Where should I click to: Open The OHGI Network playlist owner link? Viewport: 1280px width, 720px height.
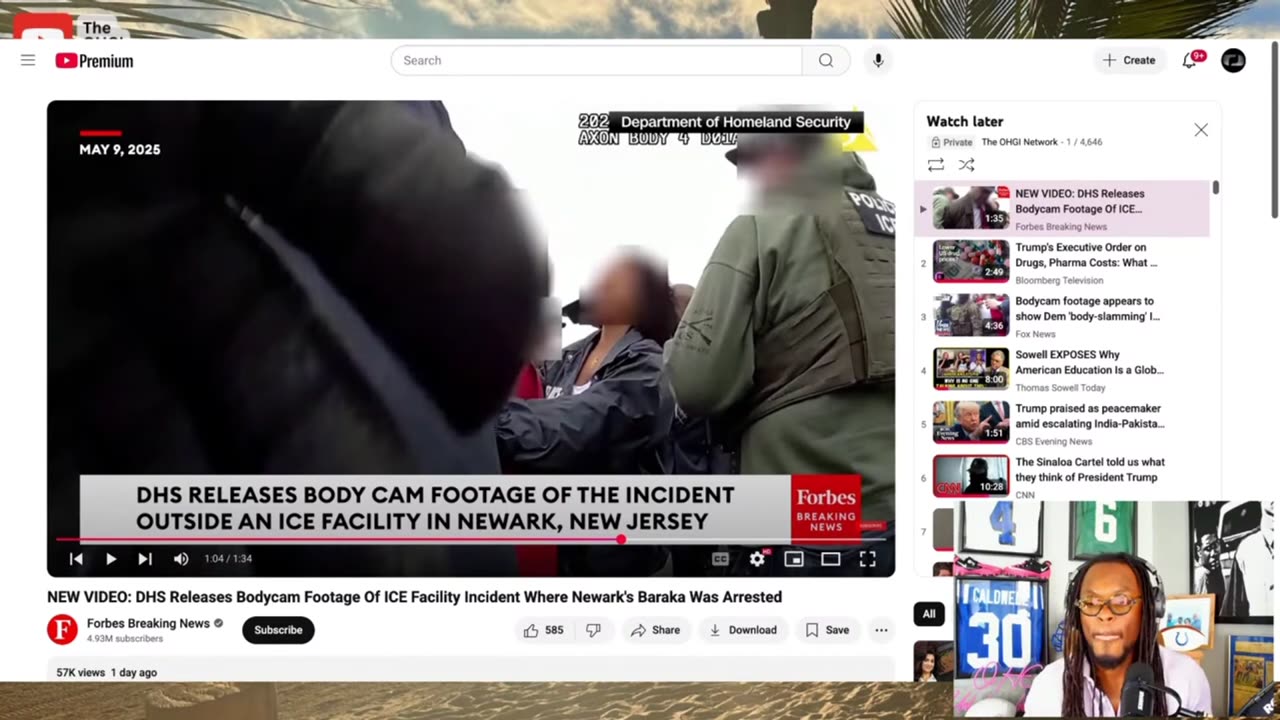click(x=1019, y=142)
